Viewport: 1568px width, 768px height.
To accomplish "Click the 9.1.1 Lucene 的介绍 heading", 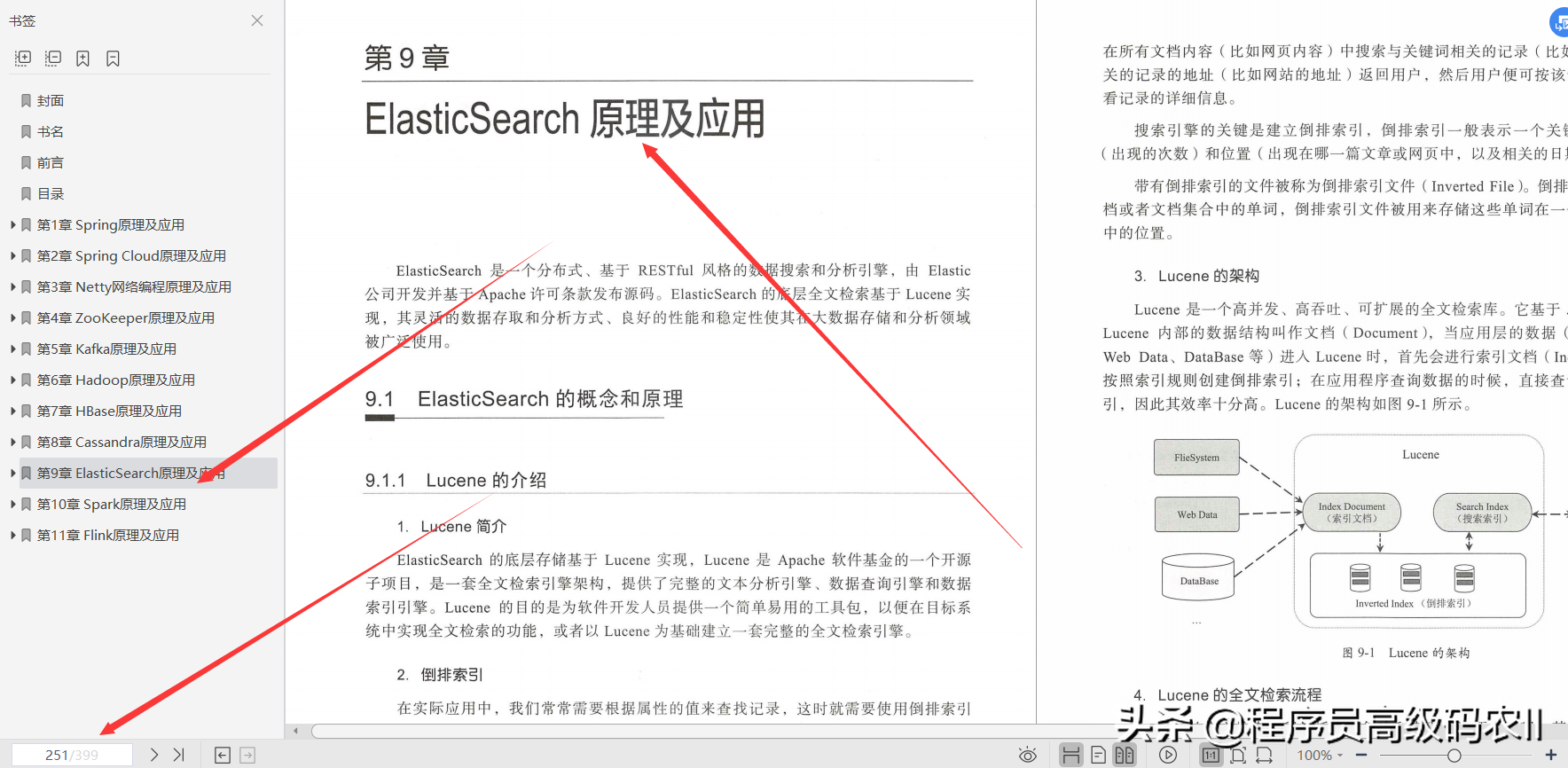I will point(456,481).
